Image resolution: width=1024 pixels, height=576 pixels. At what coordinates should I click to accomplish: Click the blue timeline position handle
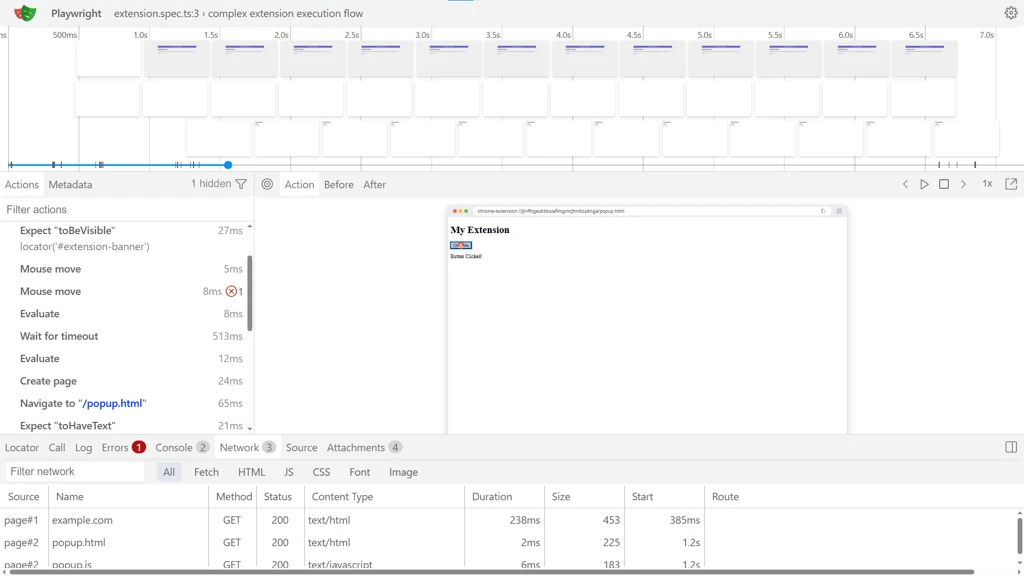pos(228,165)
